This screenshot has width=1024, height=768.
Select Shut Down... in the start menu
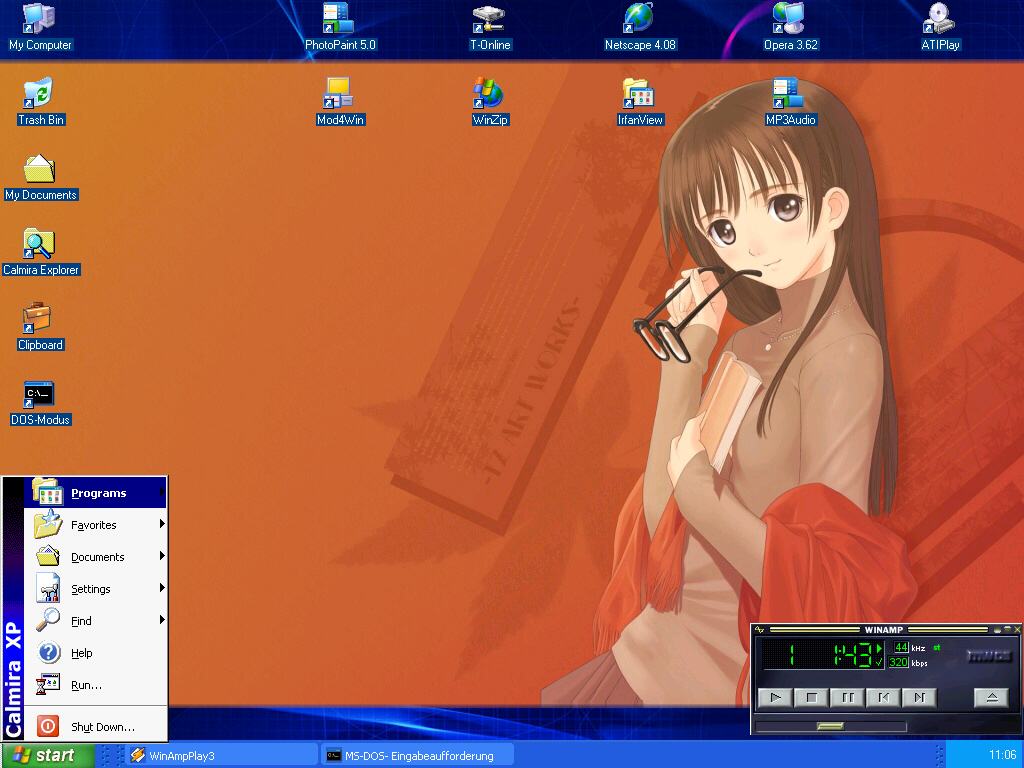(95, 726)
